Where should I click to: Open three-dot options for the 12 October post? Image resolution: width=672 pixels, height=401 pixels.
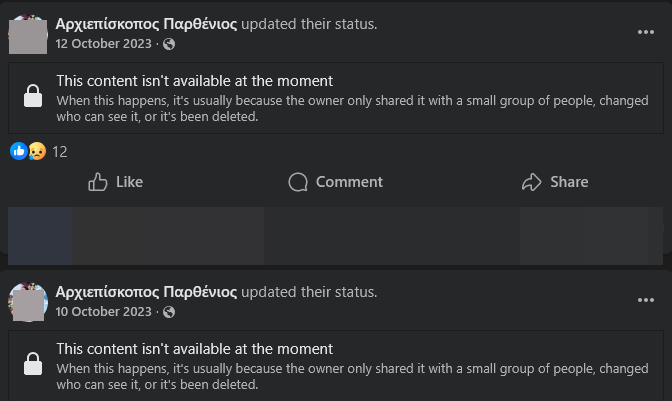tap(646, 32)
